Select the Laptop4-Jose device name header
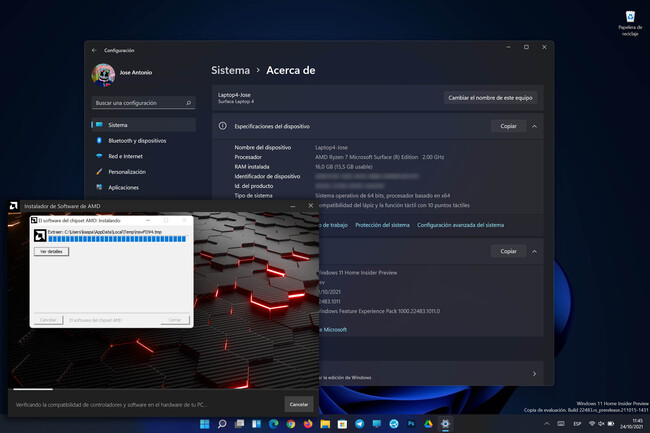Viewport: 650px width, 433px height. tap(234, 95)
